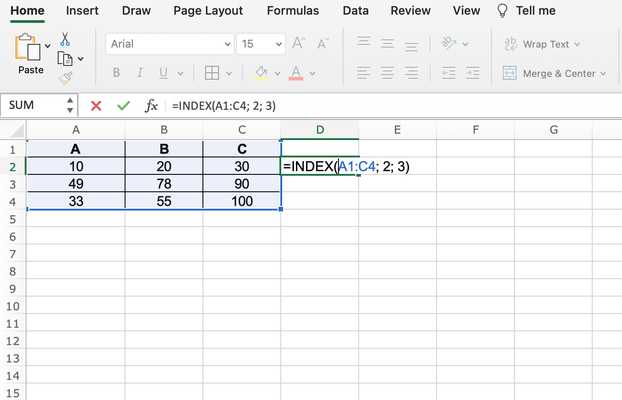
Task: Cancel formula entry with red X
Action: [x=96, y=106]
